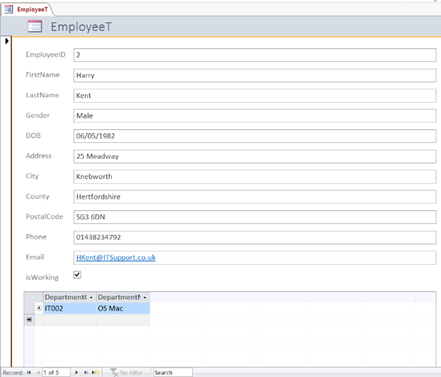441x377 pixels.
Task: Click the DOB field 06/05/1982
Action: pos(255,136)
